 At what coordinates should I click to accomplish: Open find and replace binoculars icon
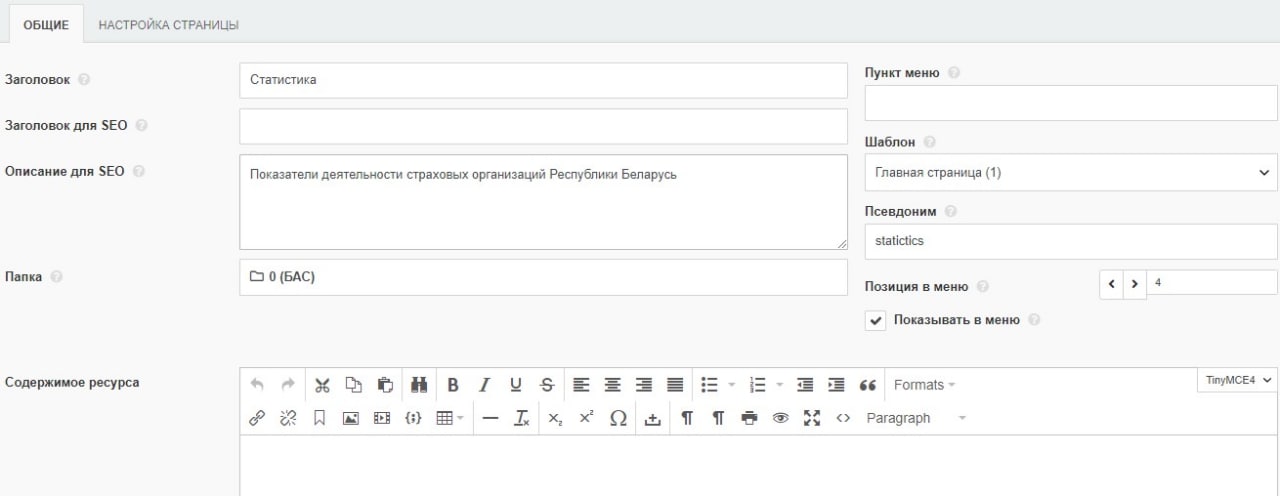tap(419, 385)
